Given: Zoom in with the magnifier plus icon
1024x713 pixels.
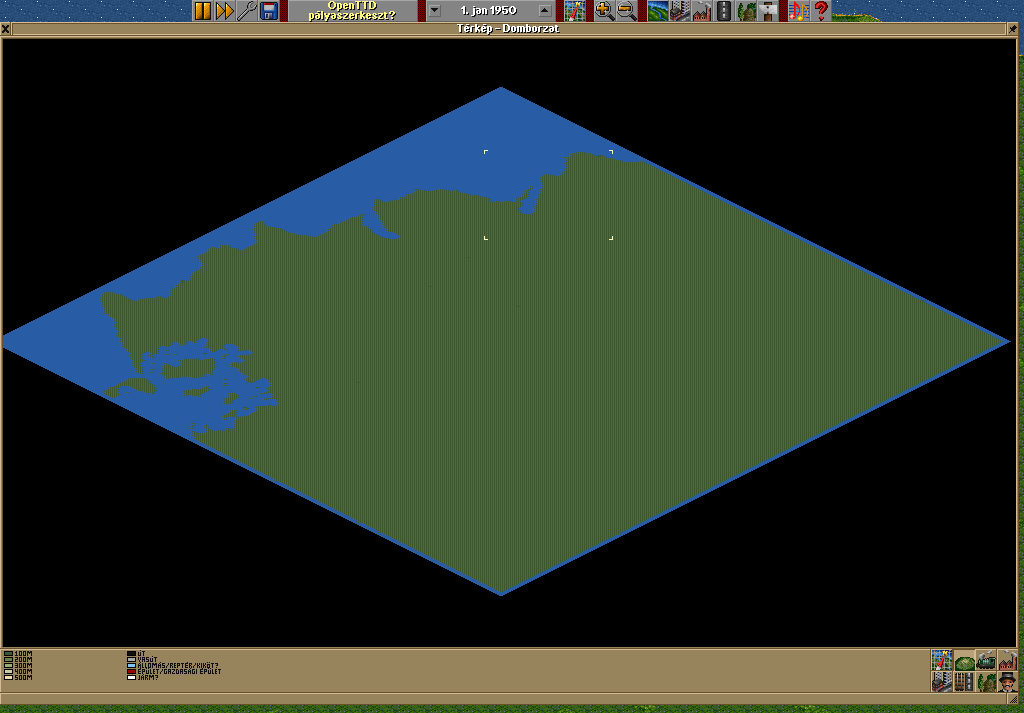Looking at the screenshot, I should point(604,10).
